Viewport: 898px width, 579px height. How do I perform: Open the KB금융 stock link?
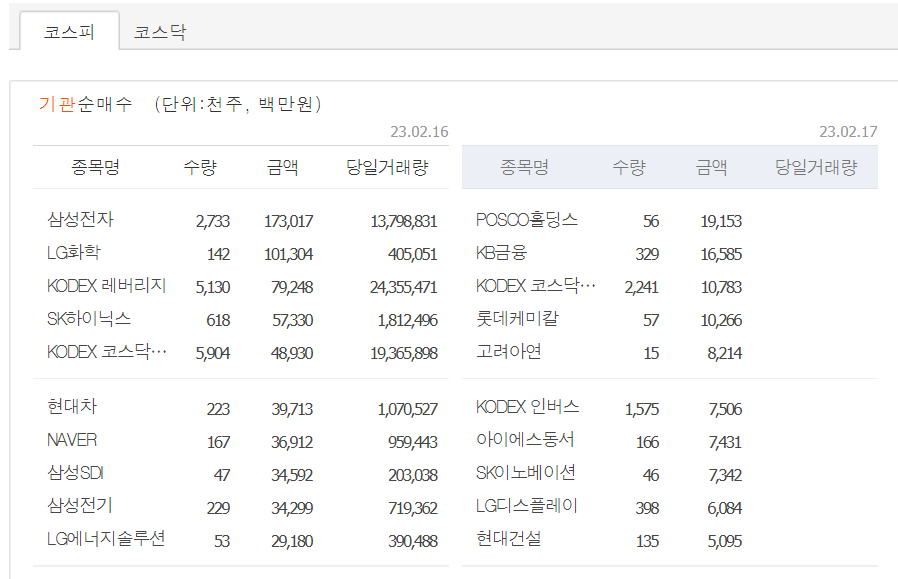coord(501,253)
